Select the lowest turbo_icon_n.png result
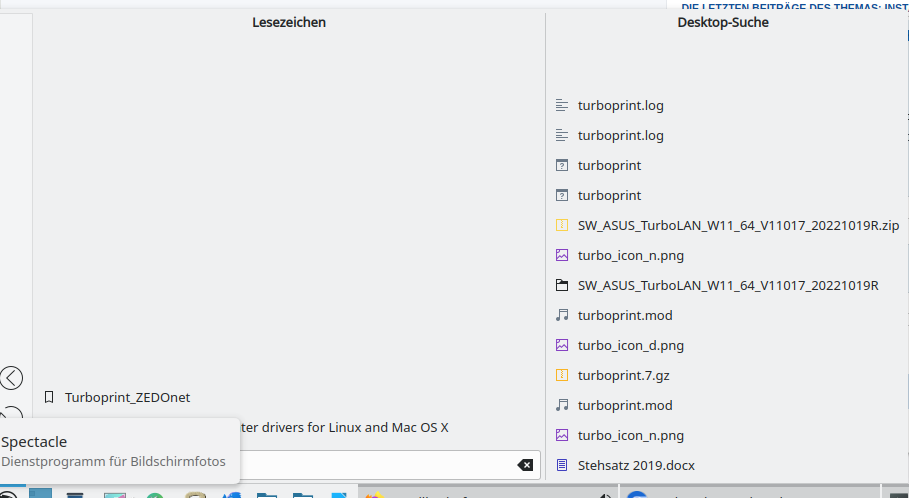Viewport: 909px width, 498px height. [x=630, y=435]
